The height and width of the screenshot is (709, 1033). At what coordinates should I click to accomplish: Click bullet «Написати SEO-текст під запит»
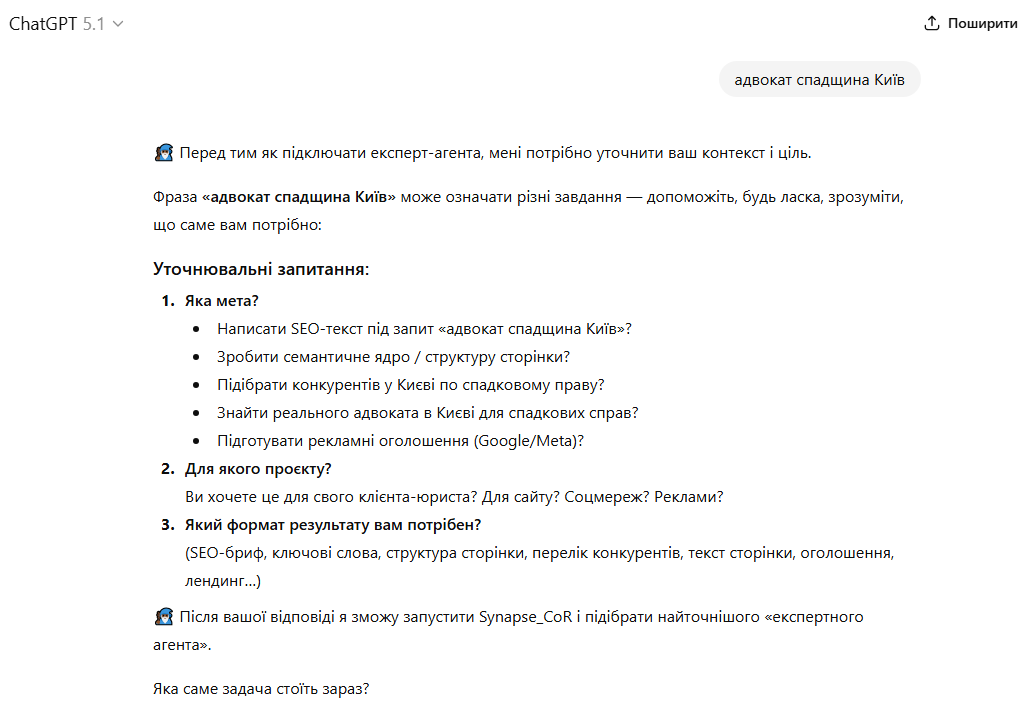[x=425, y=328]
